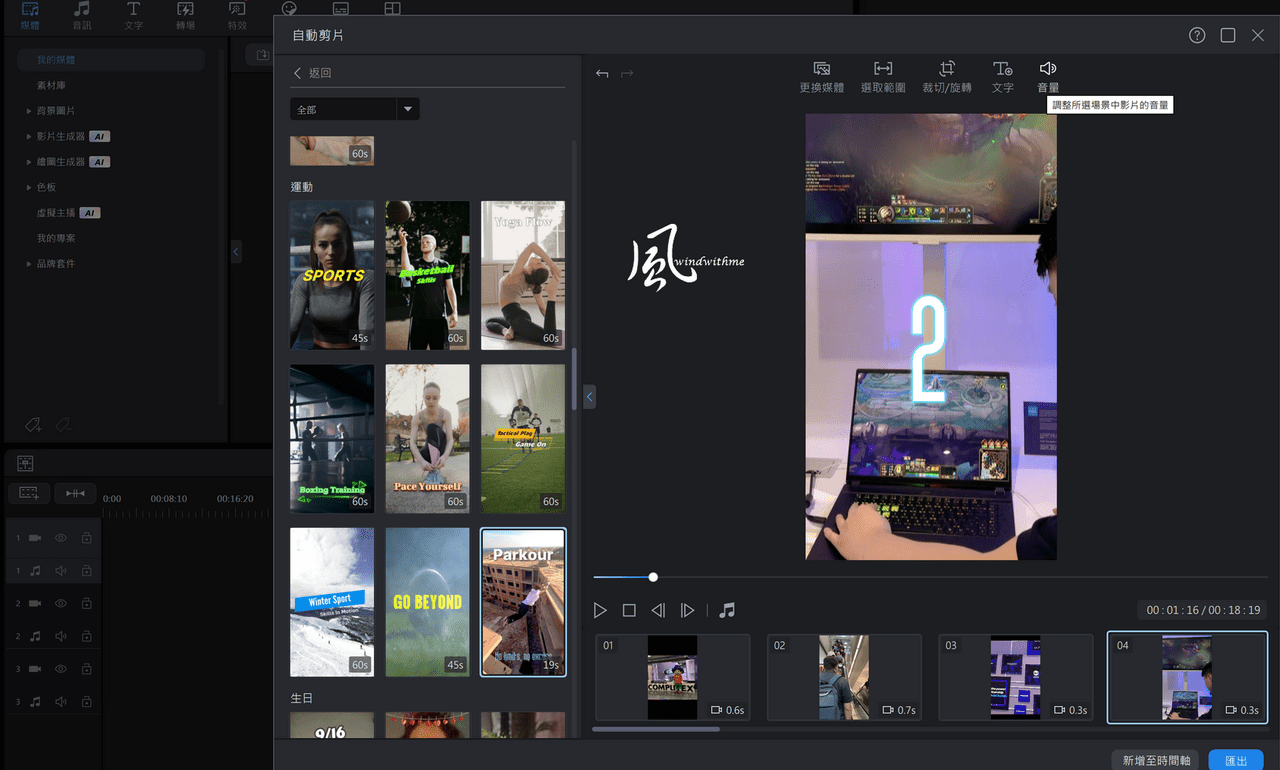
Task: Open the 更換媒體 replace media tool
Action: (x=822, y=77)
